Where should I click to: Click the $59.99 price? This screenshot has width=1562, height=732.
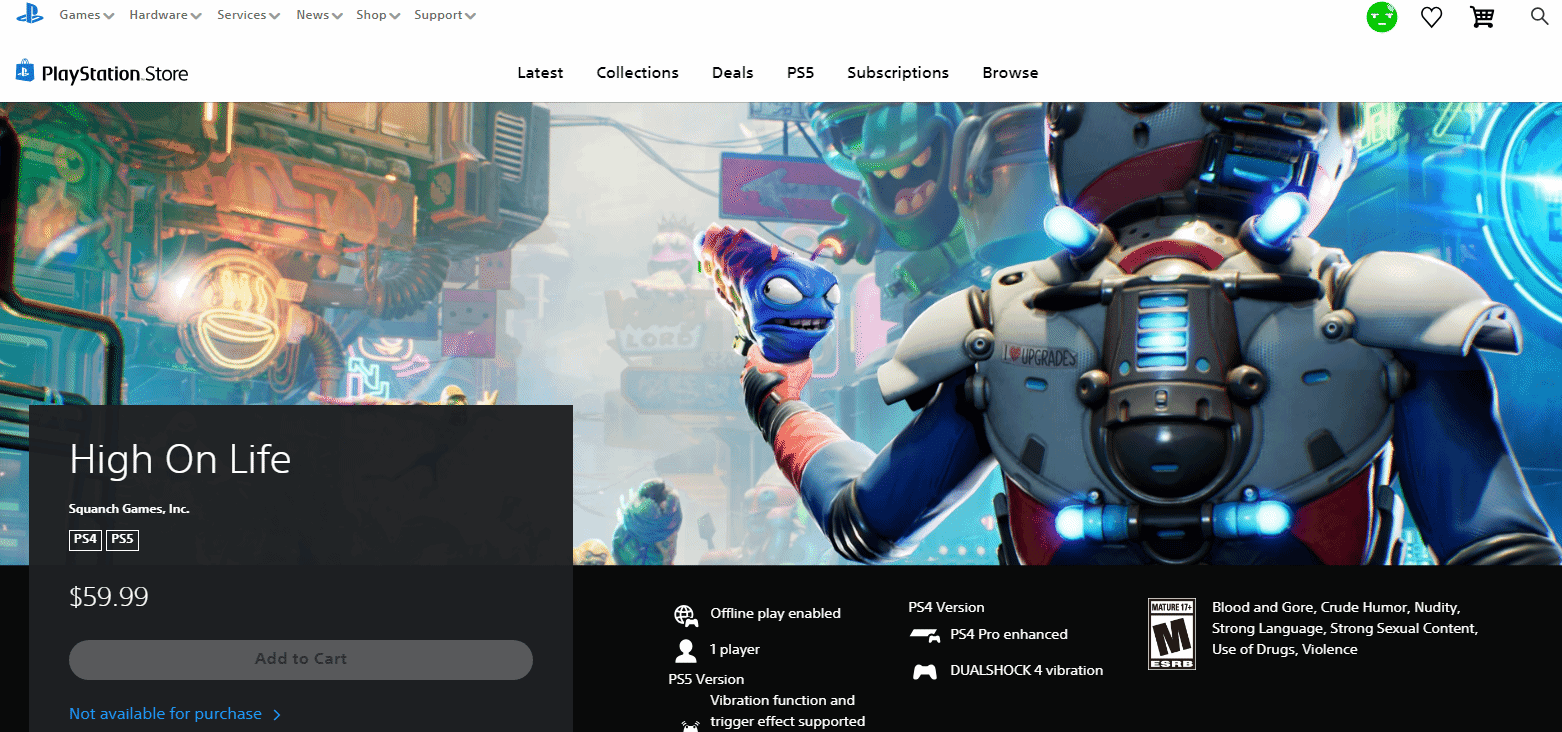(109, 598)
